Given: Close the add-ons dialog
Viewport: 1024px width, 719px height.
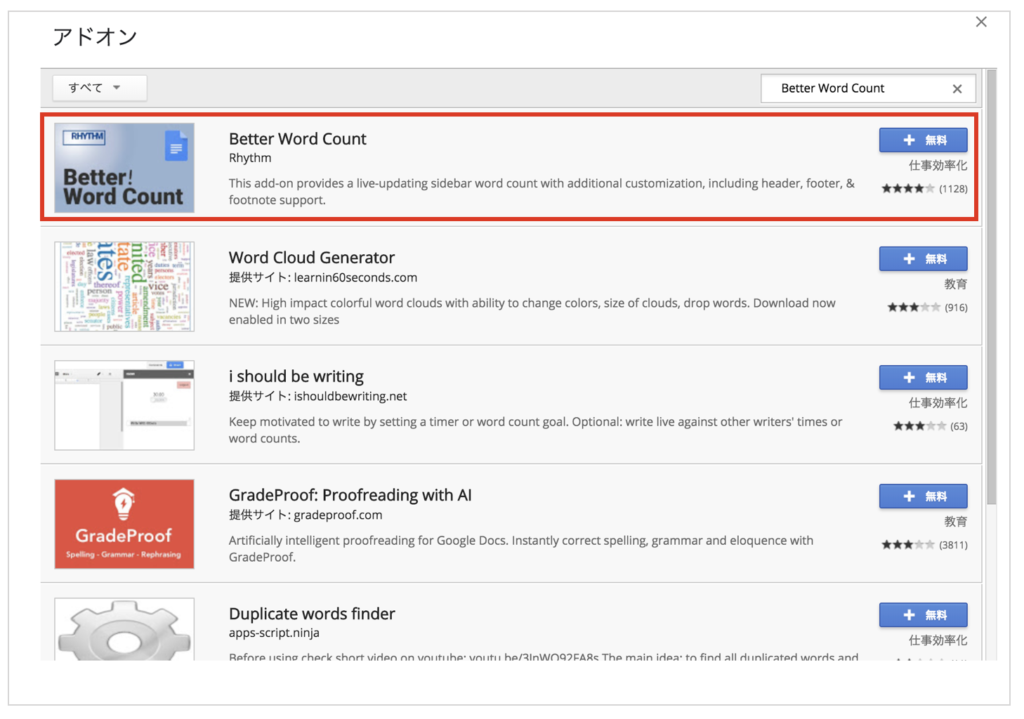Looking at the screenshot, I should [981, 22].
